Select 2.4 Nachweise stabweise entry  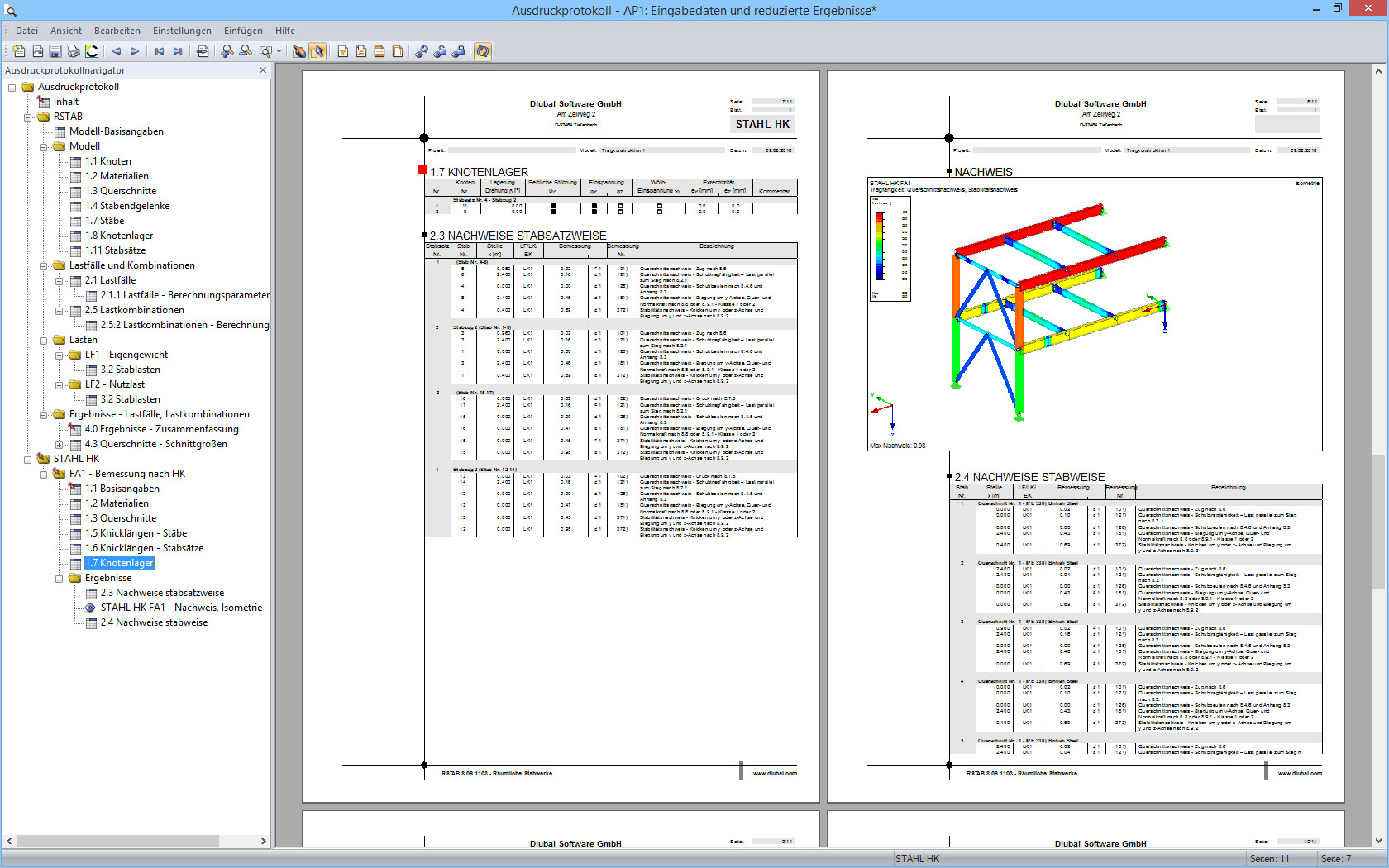155,622
